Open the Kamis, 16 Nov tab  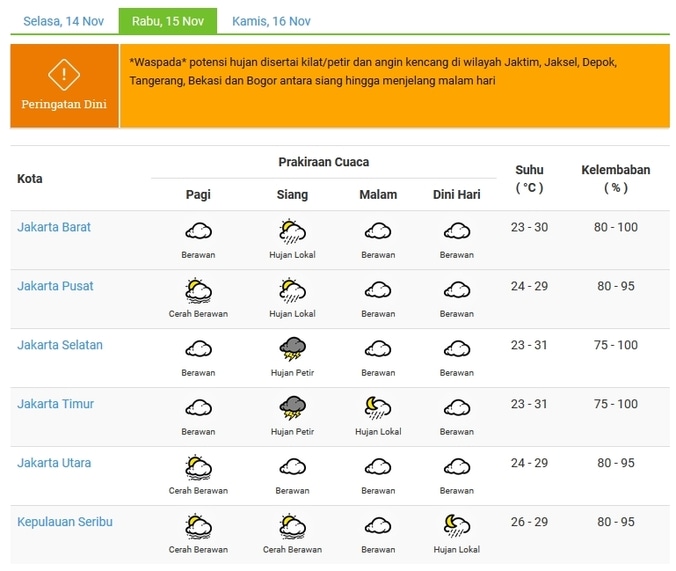pos(271,21)
